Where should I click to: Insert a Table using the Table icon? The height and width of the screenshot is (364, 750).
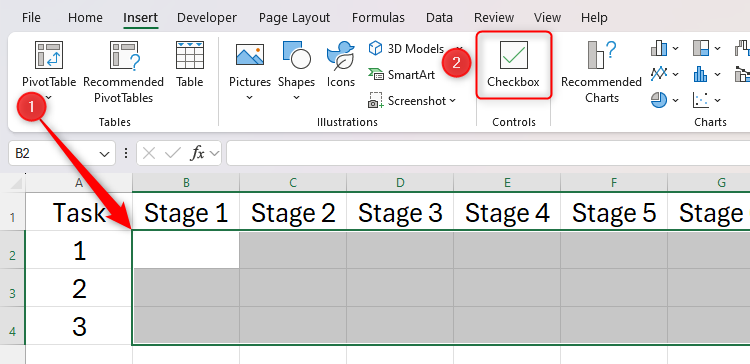[x=189, y=55]
